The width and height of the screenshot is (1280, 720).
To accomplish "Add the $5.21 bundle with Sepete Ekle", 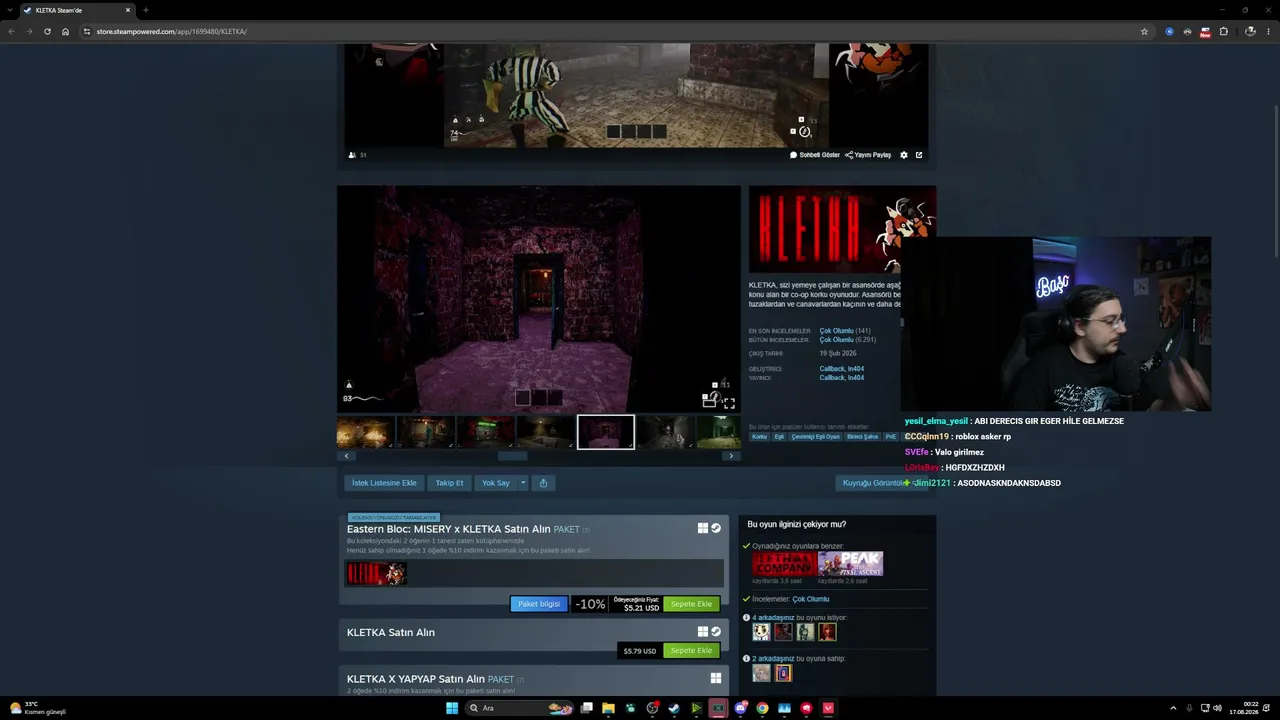I will tap(691, 604).
